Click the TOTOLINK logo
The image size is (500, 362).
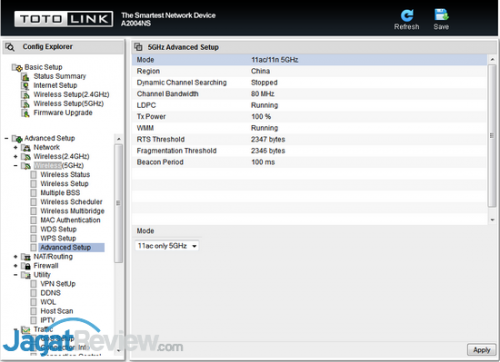[x=64, y=19]
